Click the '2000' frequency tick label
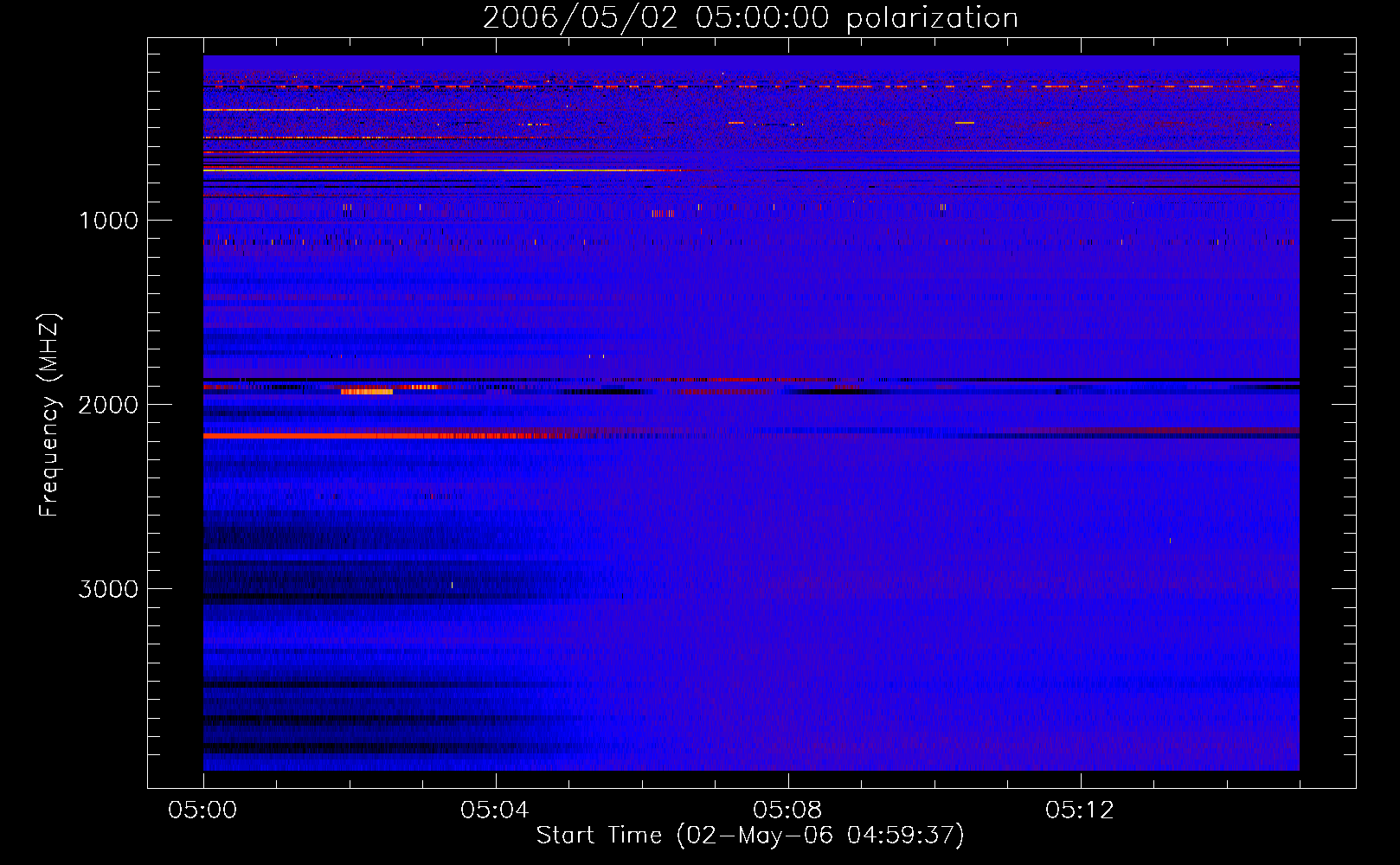This screenshot has width=1400, height=865. (108, 405)
